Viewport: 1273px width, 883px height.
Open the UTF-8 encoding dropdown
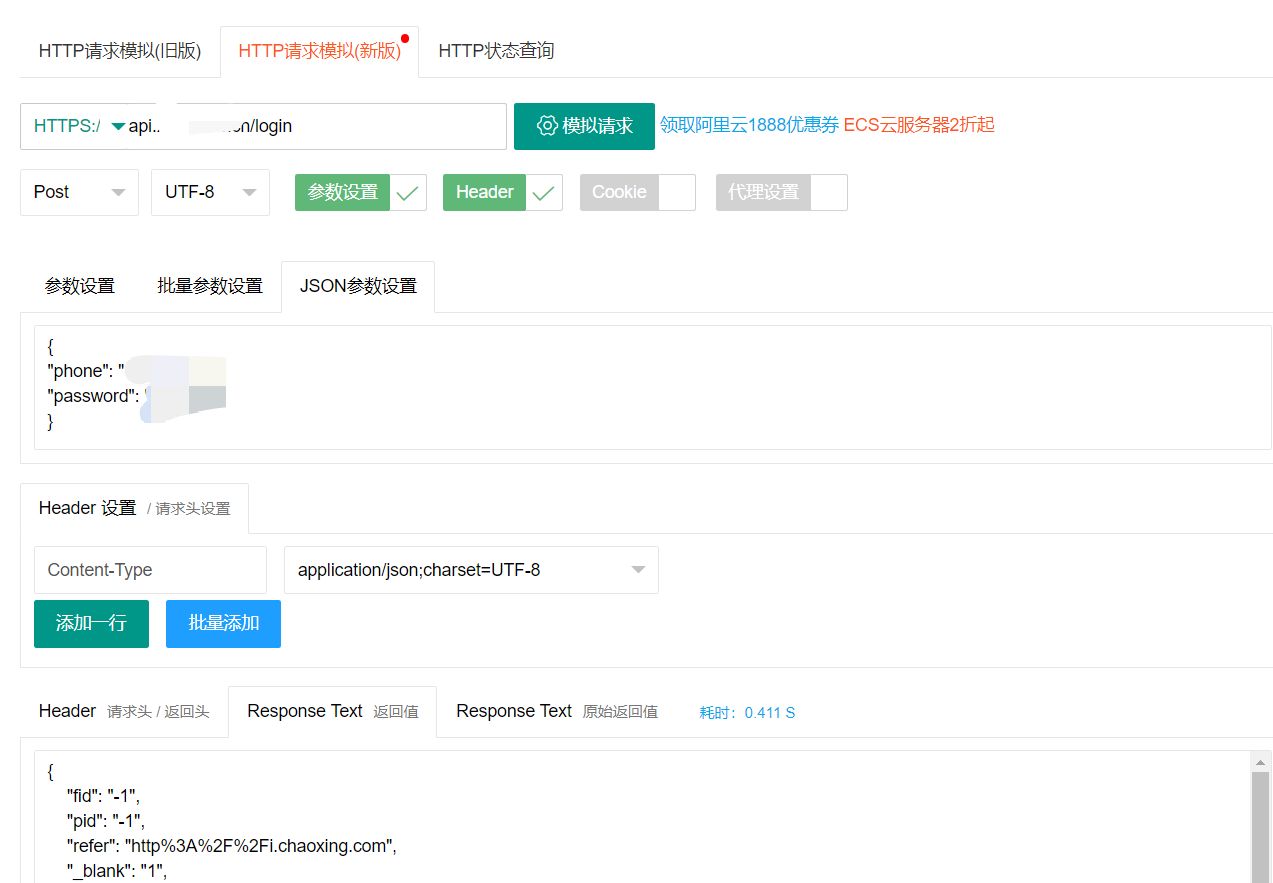tap(210, 192)
